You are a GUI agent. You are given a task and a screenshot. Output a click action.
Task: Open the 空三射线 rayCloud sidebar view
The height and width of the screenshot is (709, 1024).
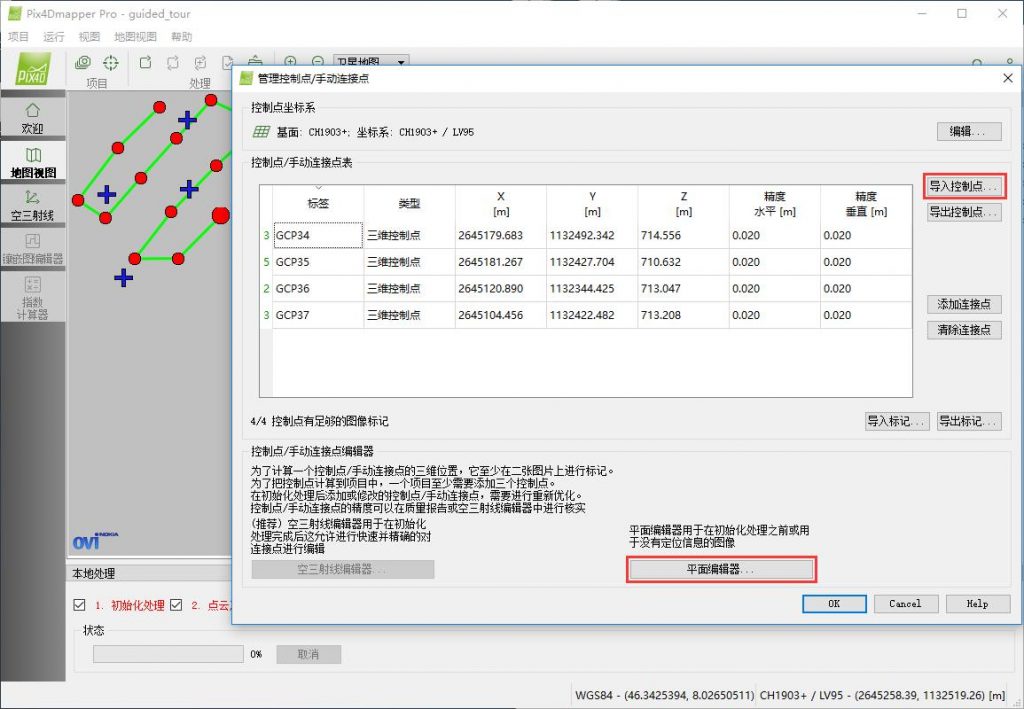(x=33, y=205)
